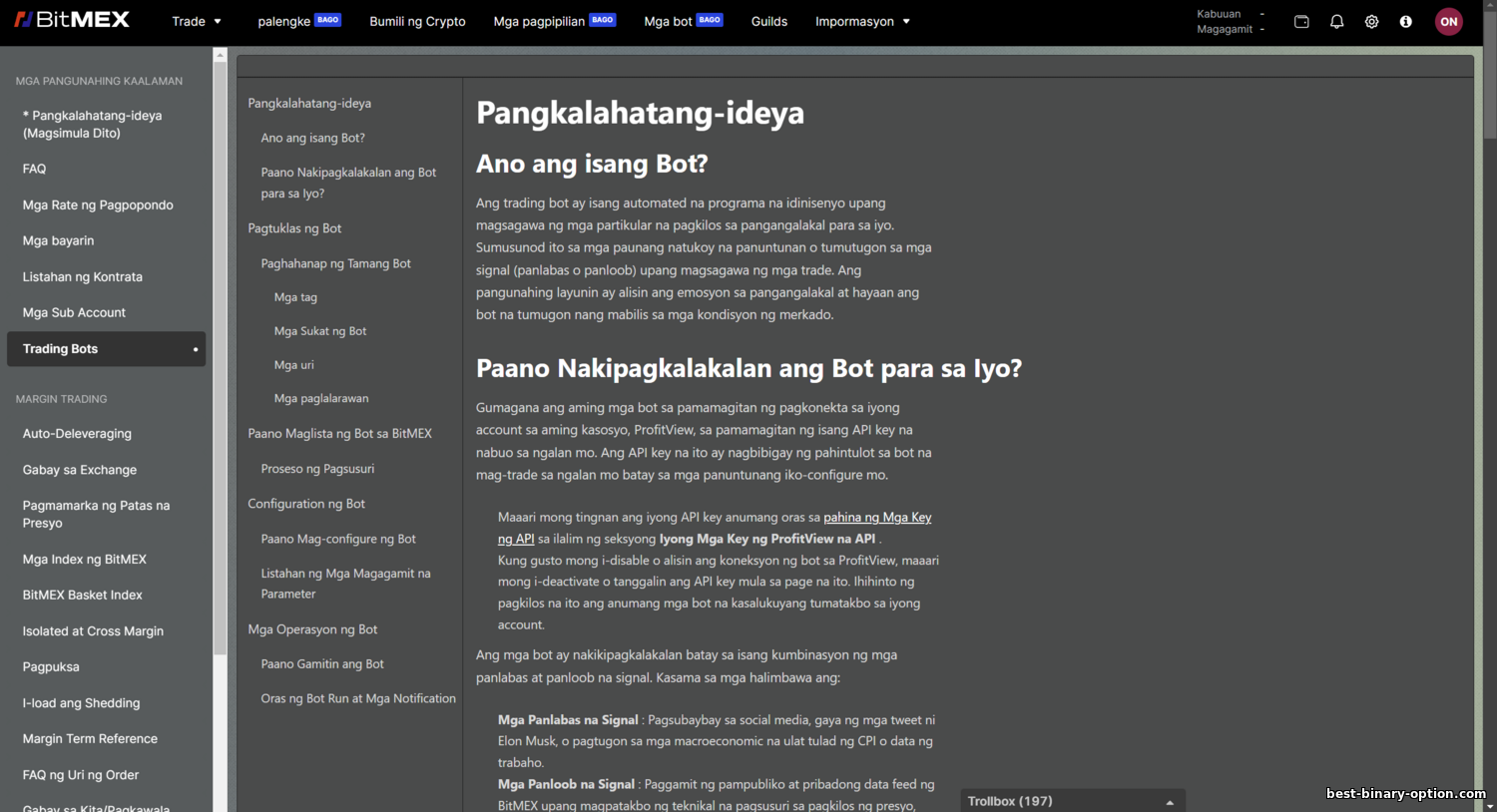
Task: Click the page vertical scrollbar down arrow
Action: pyautogui.click(x=1489, y=804)
